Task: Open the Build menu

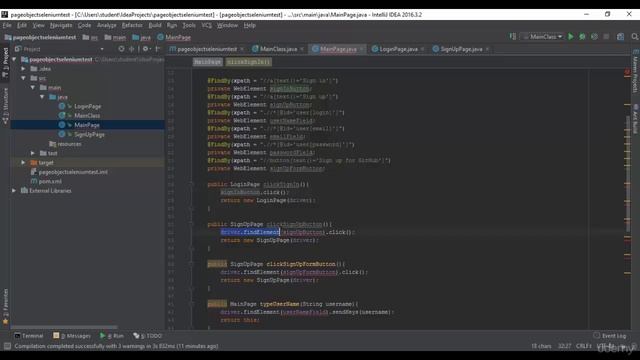Action: pos(155,25)
